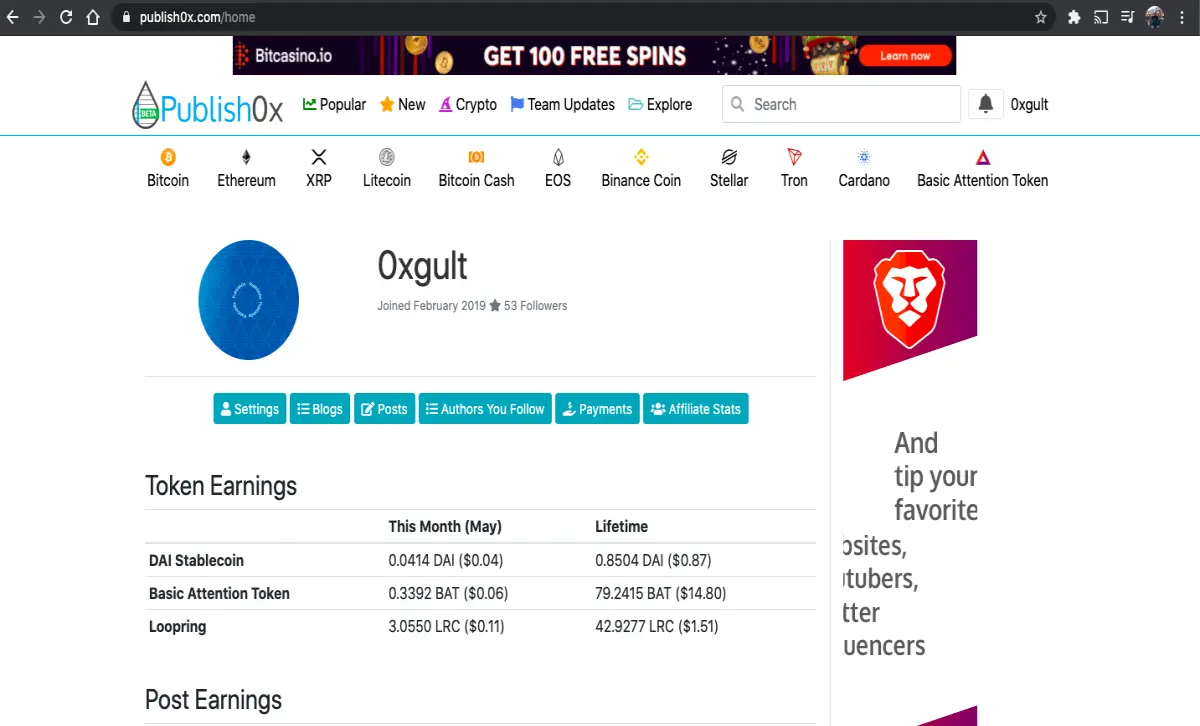The image size is (1200, 726).
Task: Select the Bitcoin Cash icon
Action: point(476,157)
